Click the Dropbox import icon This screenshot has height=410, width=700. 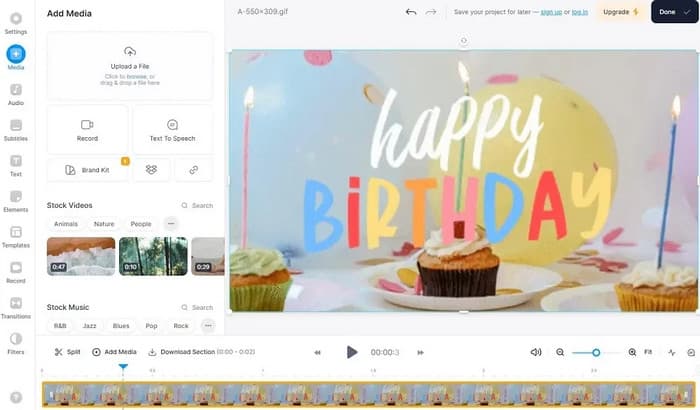pyautogui.click(x=151, y=170)
